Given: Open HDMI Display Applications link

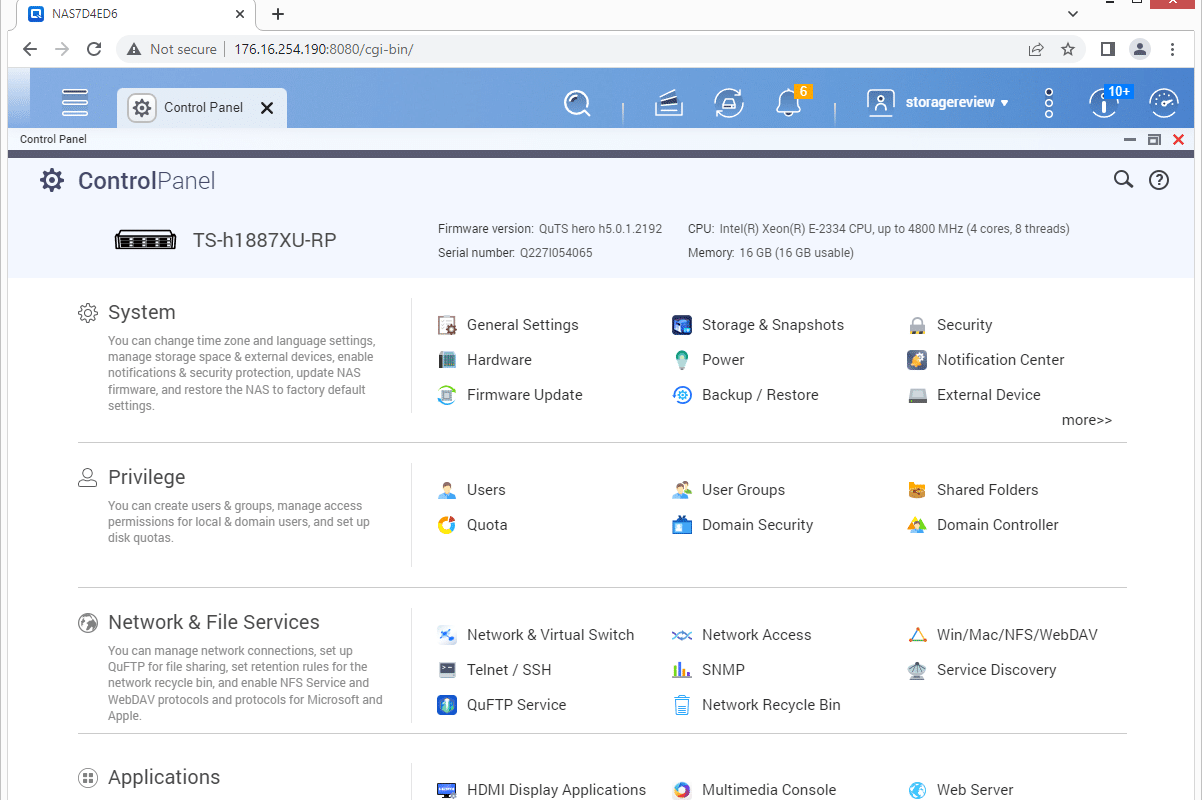Looking at the screenshot, I should (556, 790).
